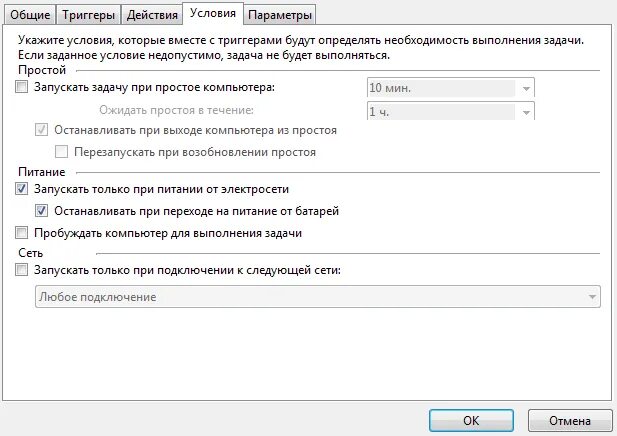This screenshot has height=436, width=617.
Task: Uncheck Запускать только при питании от электросети
Action: coord(22,189)
